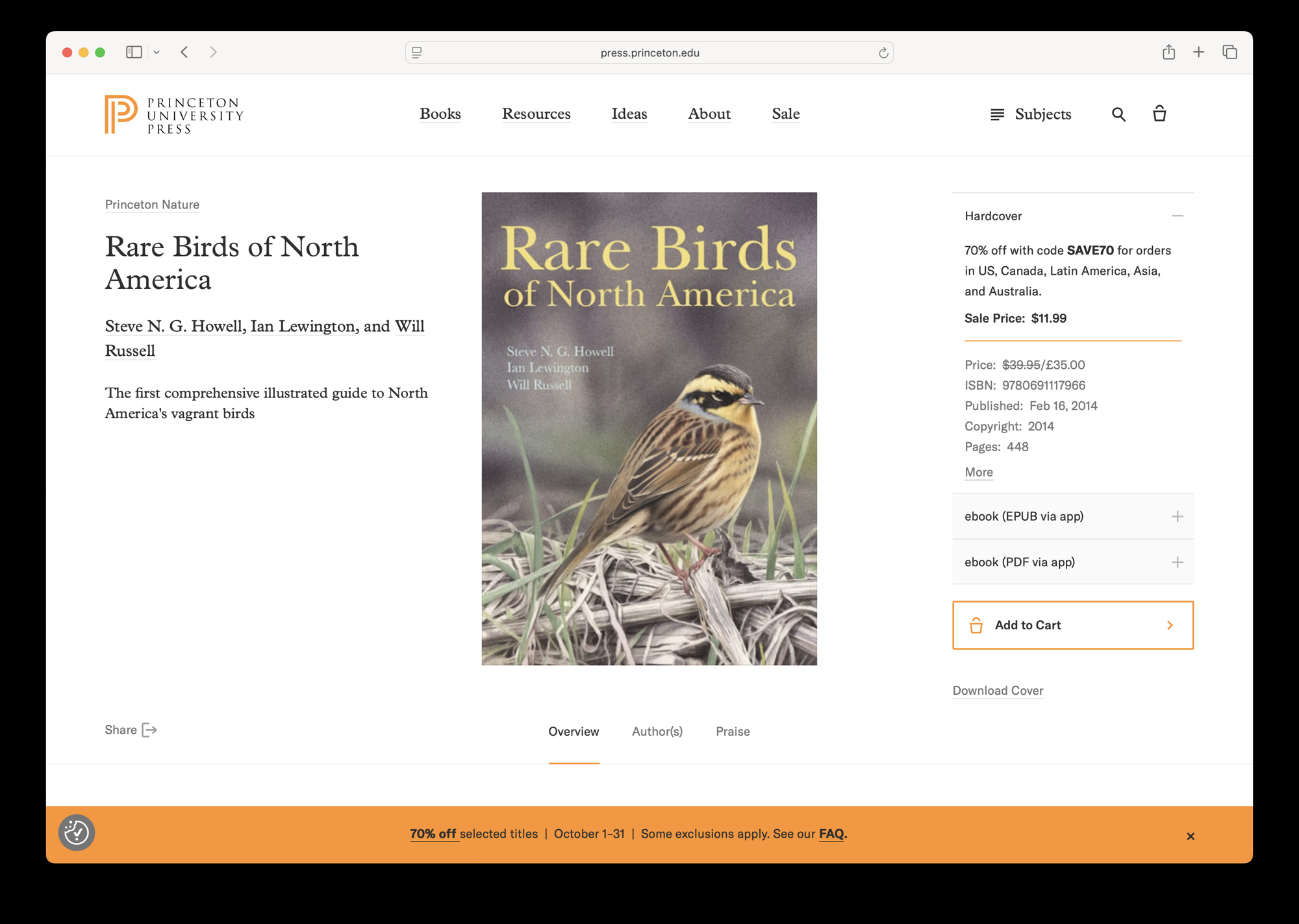Image resolution: width=1299 pixels, height=924 pixels.
Task: Open the search magnifier icon
Action: (1118, 114)
